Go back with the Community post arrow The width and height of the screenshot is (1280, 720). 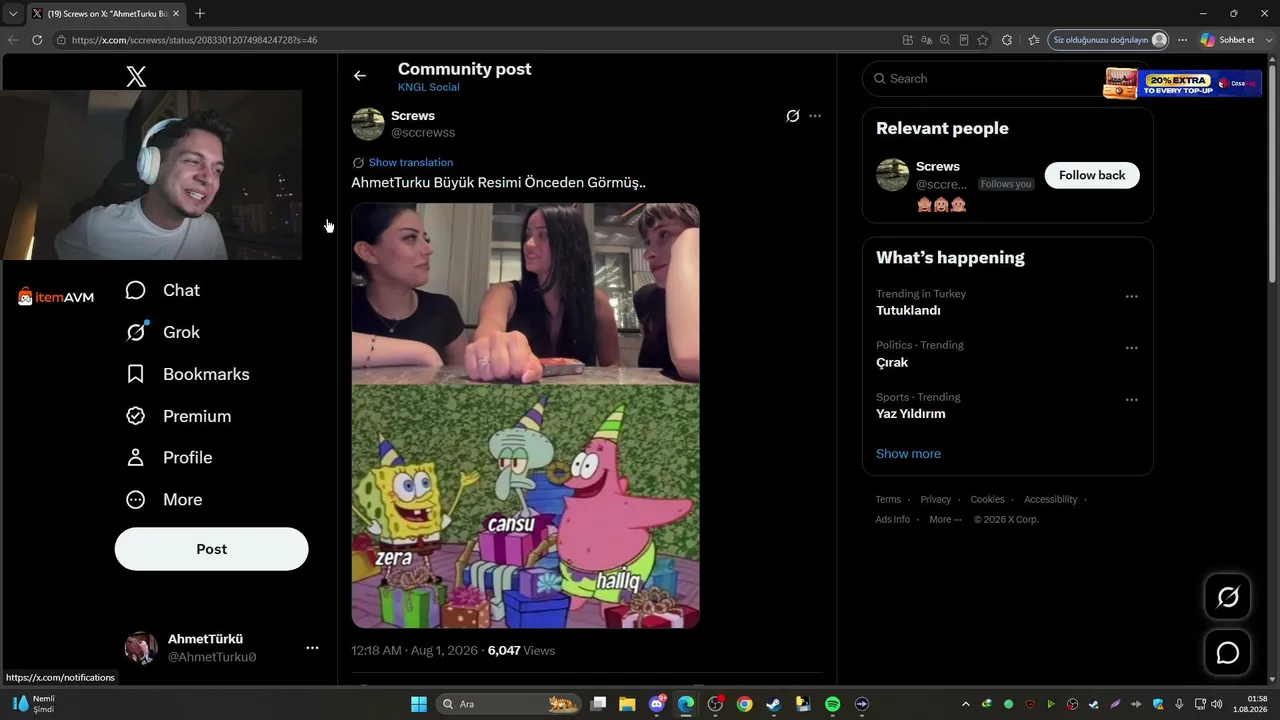click(x=360, y=76)
